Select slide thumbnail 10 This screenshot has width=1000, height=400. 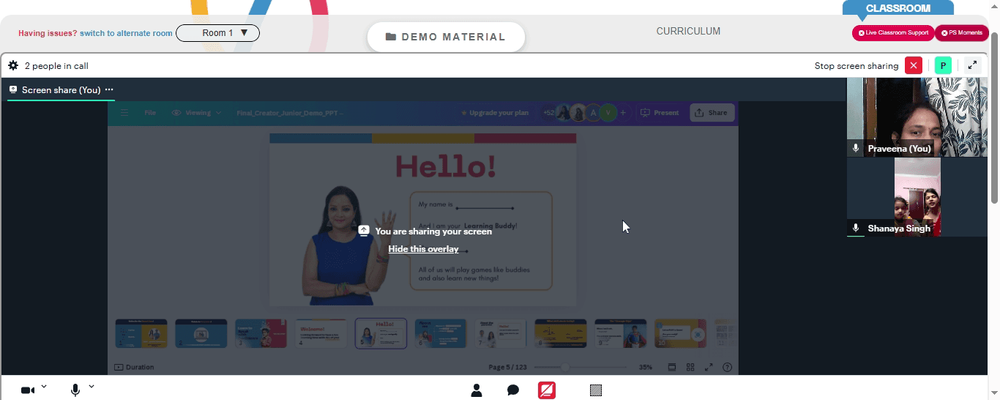(x=680, y=333)
